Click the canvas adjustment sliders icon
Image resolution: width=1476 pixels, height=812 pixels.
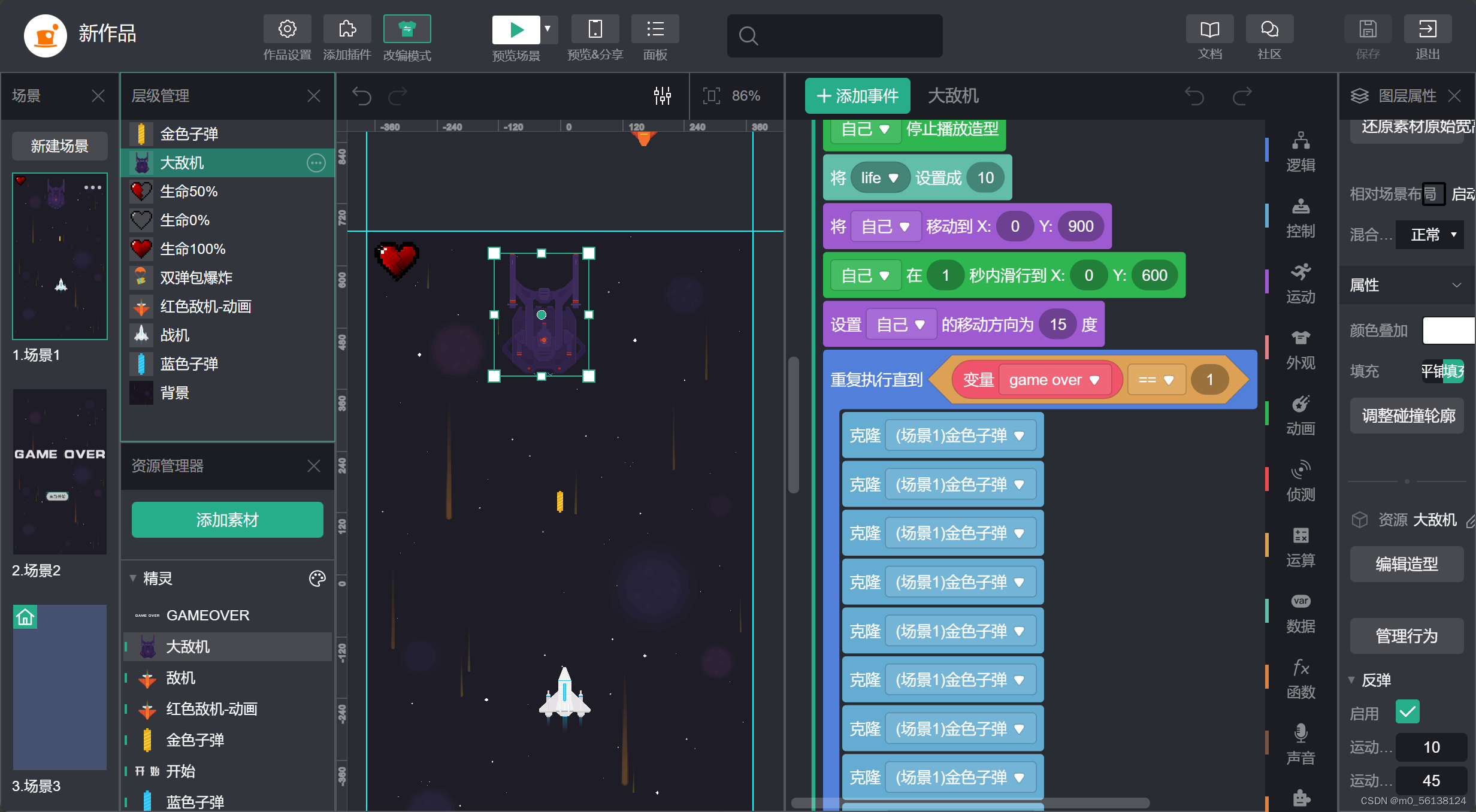click(662, 96)
